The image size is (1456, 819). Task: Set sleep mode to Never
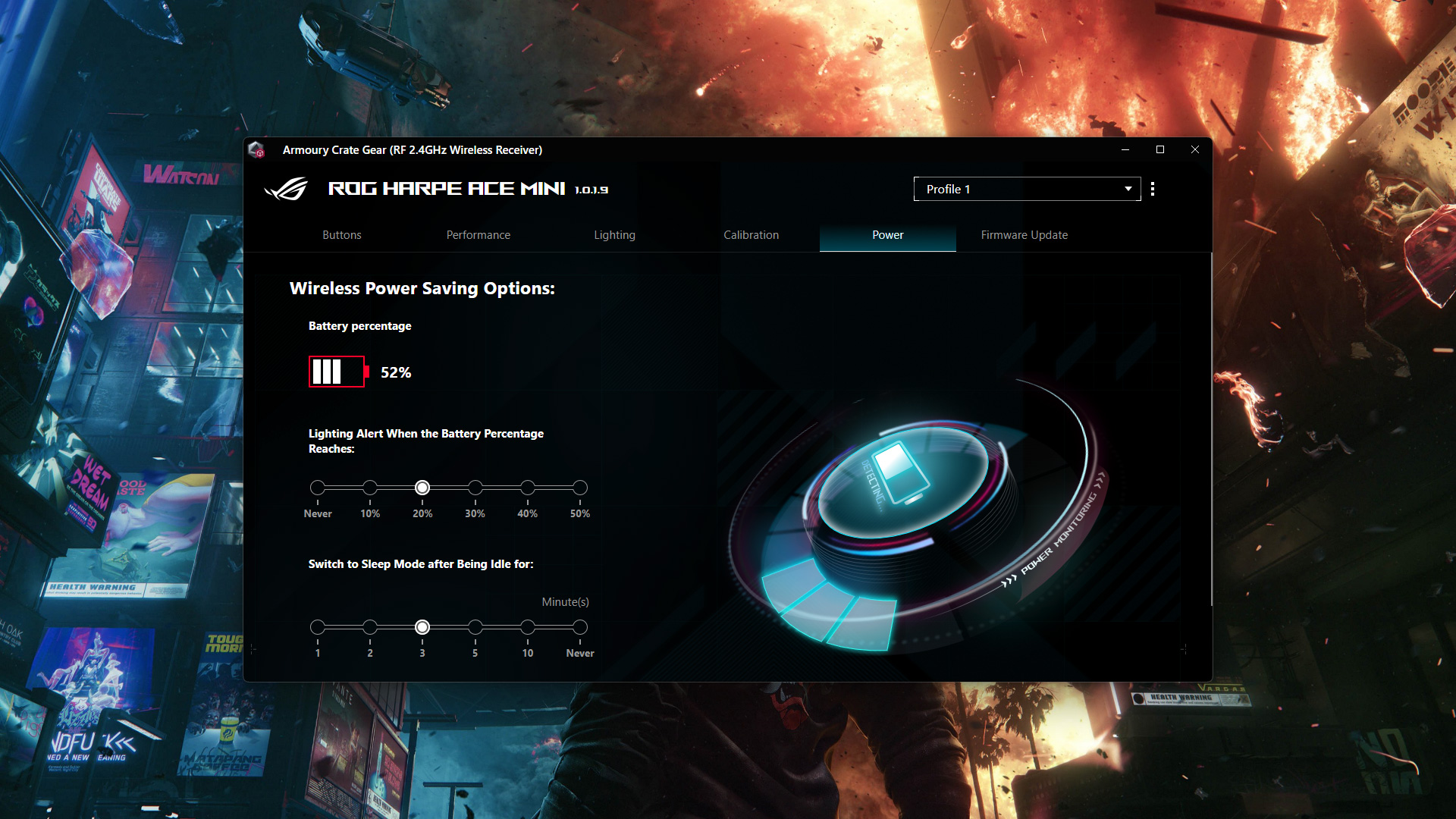pyautogui.click(x=580, y=627)
